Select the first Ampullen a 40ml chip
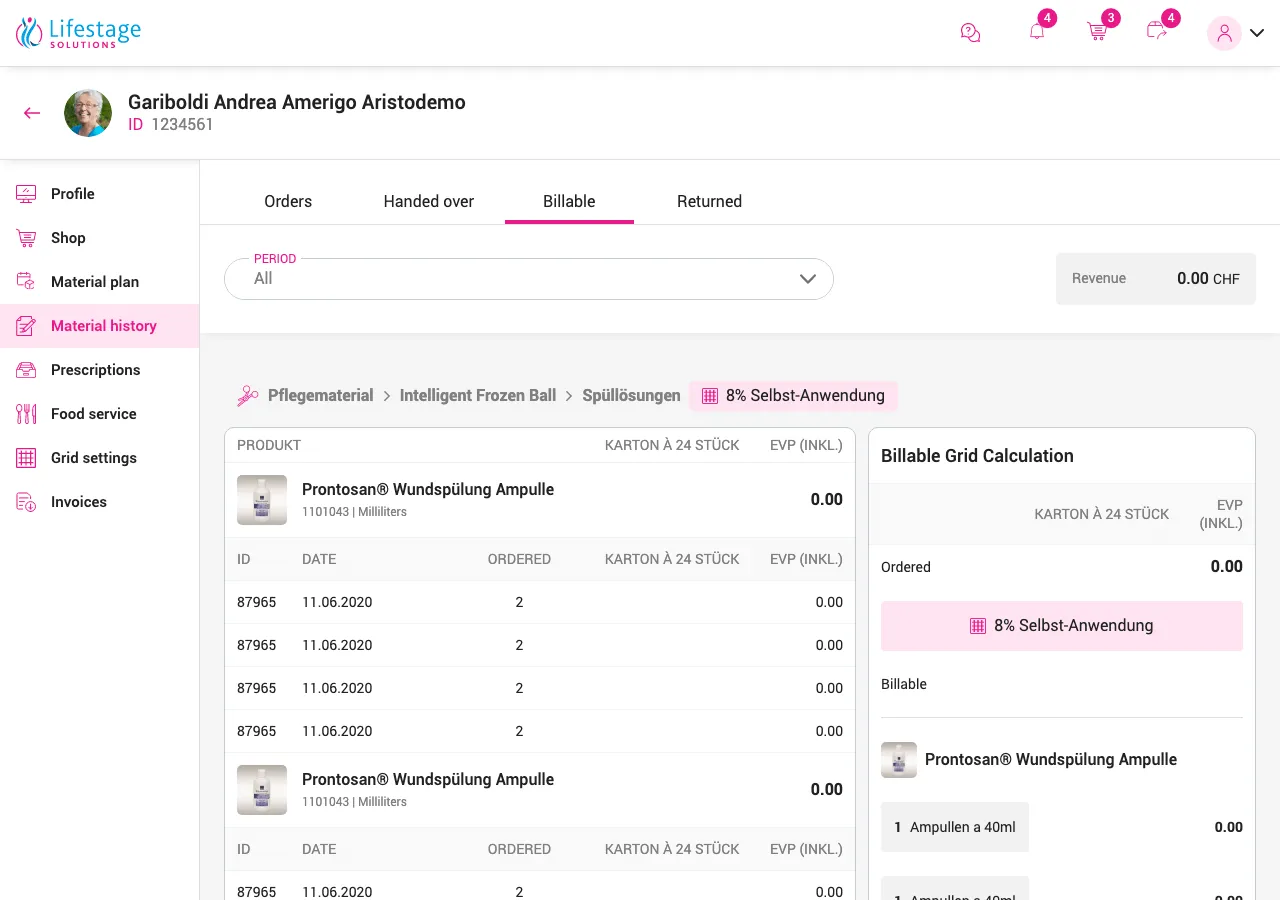The image size is (1280, 900). click(x=955, y=827)
